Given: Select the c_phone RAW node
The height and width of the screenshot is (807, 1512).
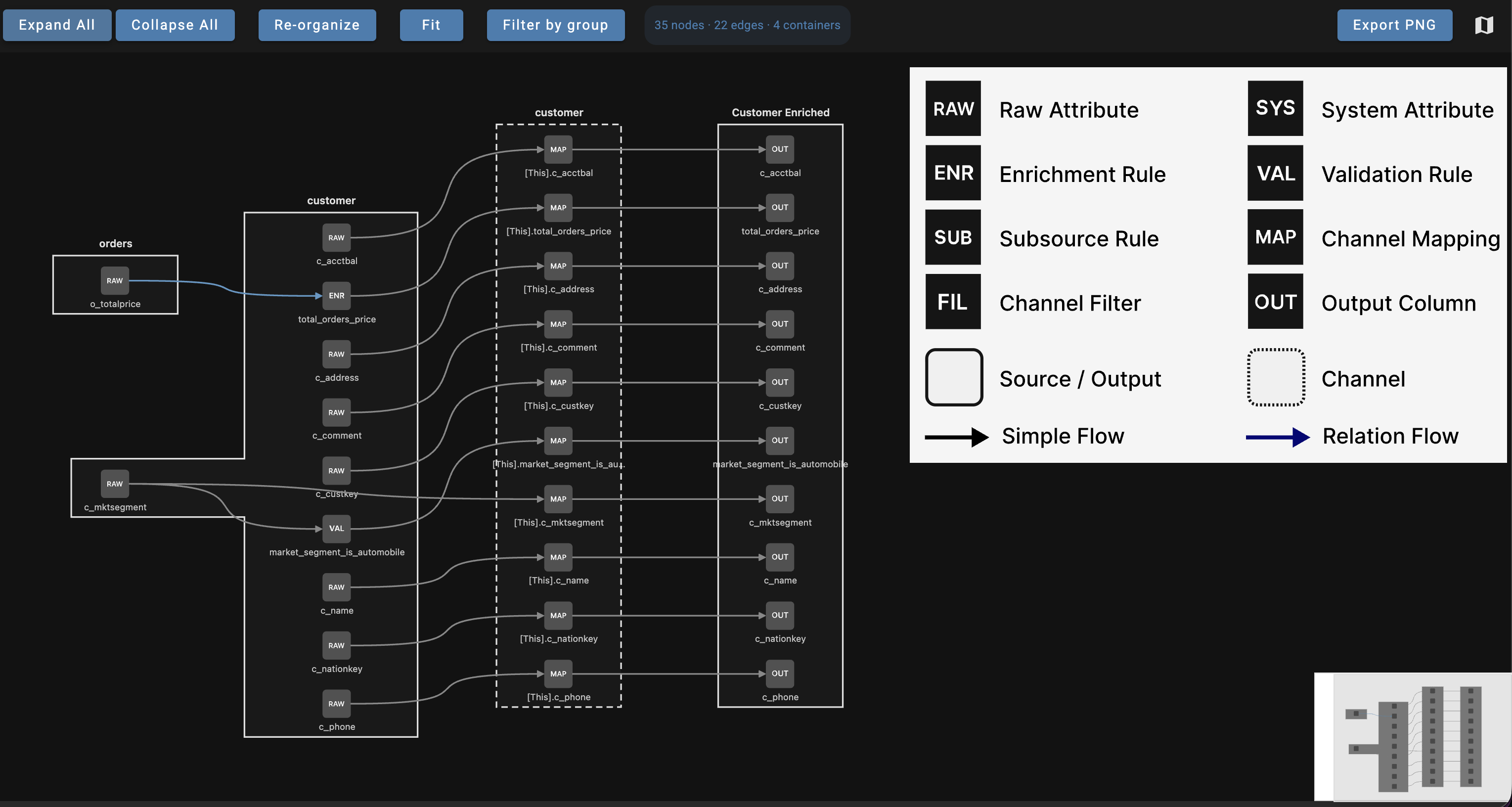Looking at the screenshot, I should 336,704.
